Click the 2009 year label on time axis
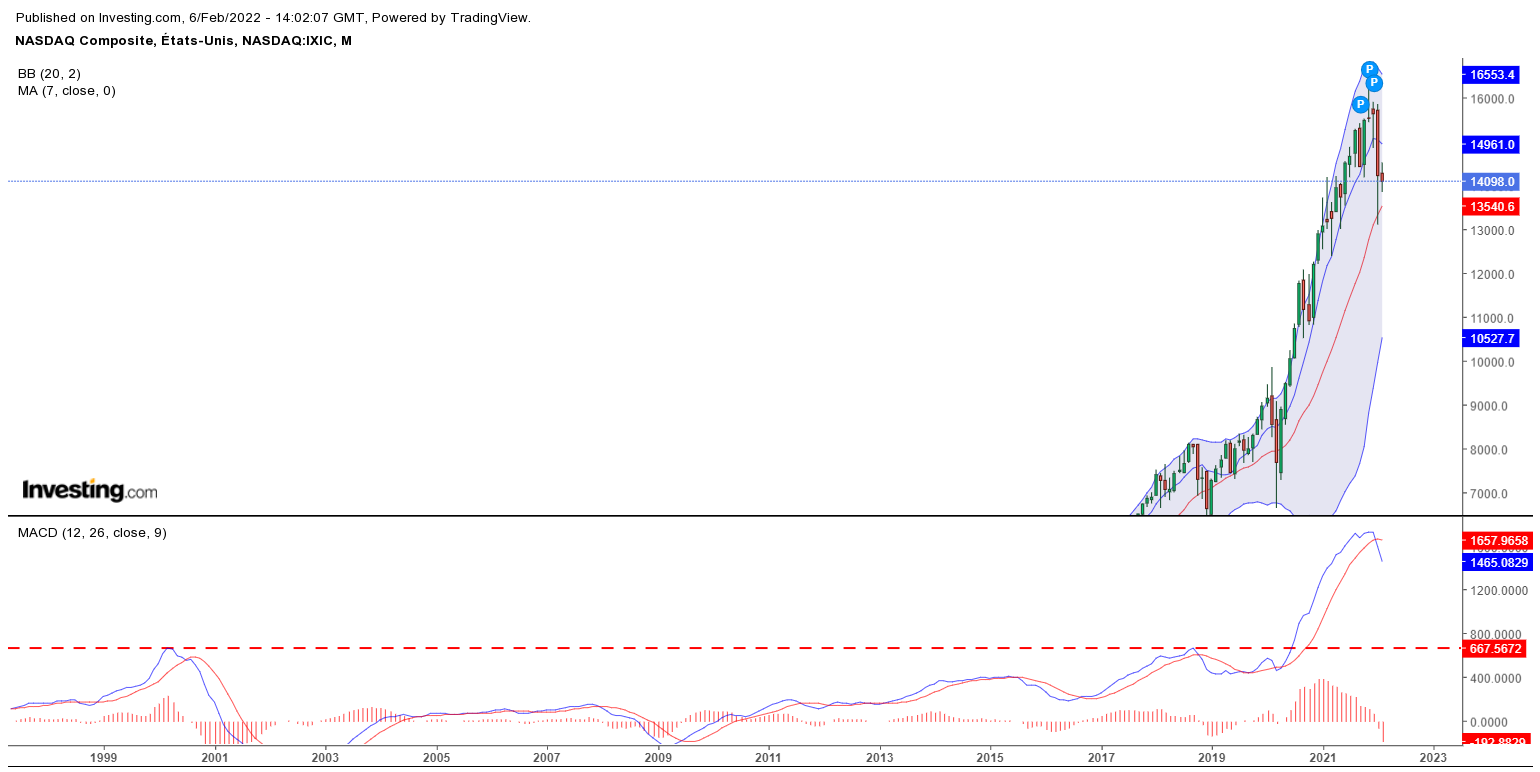The width and height of the screenshot is (1540, 772). pyautogui.click(x=658, y=758)
